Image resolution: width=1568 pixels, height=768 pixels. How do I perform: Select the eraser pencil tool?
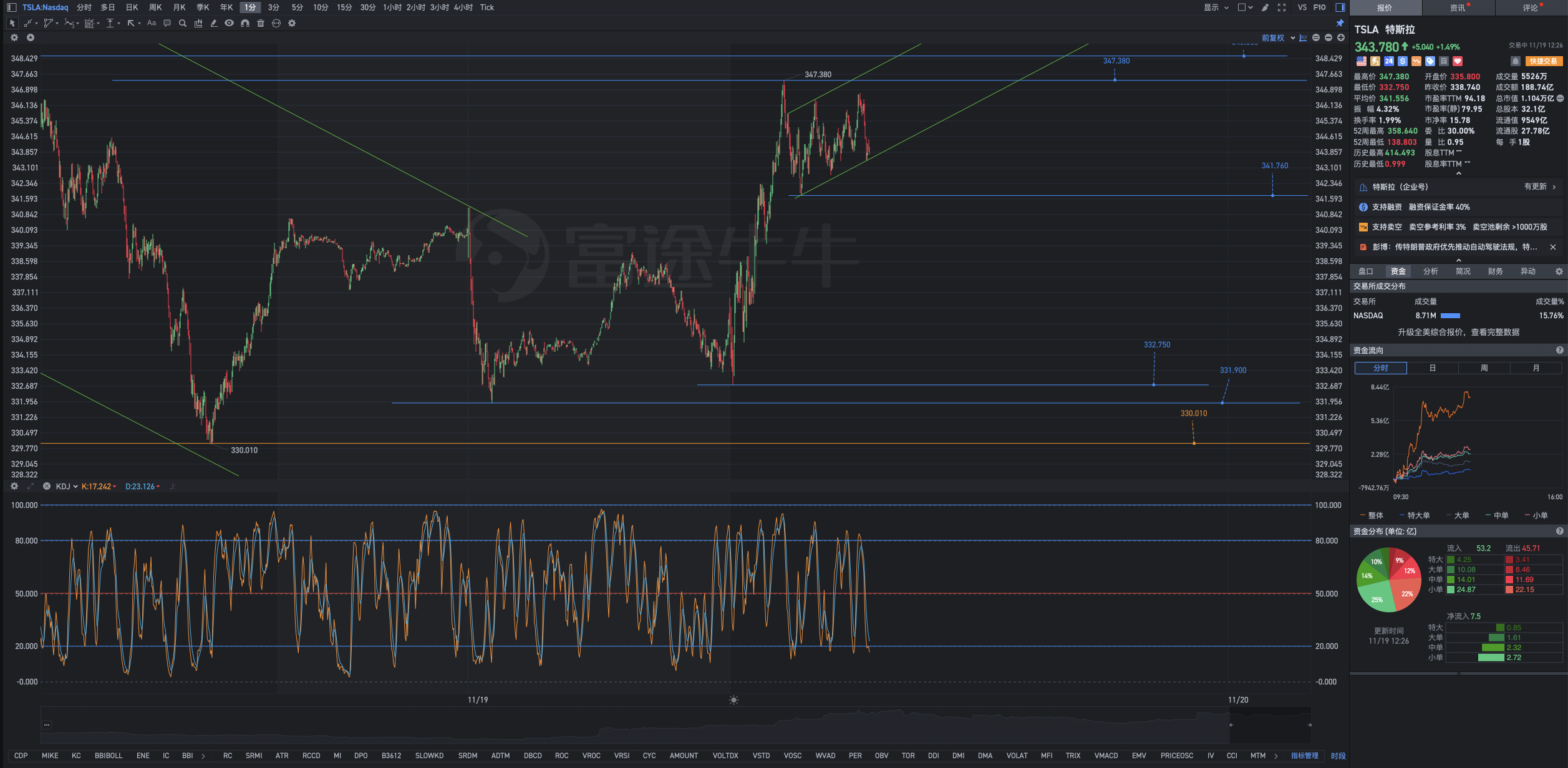[x=214, y=23]
